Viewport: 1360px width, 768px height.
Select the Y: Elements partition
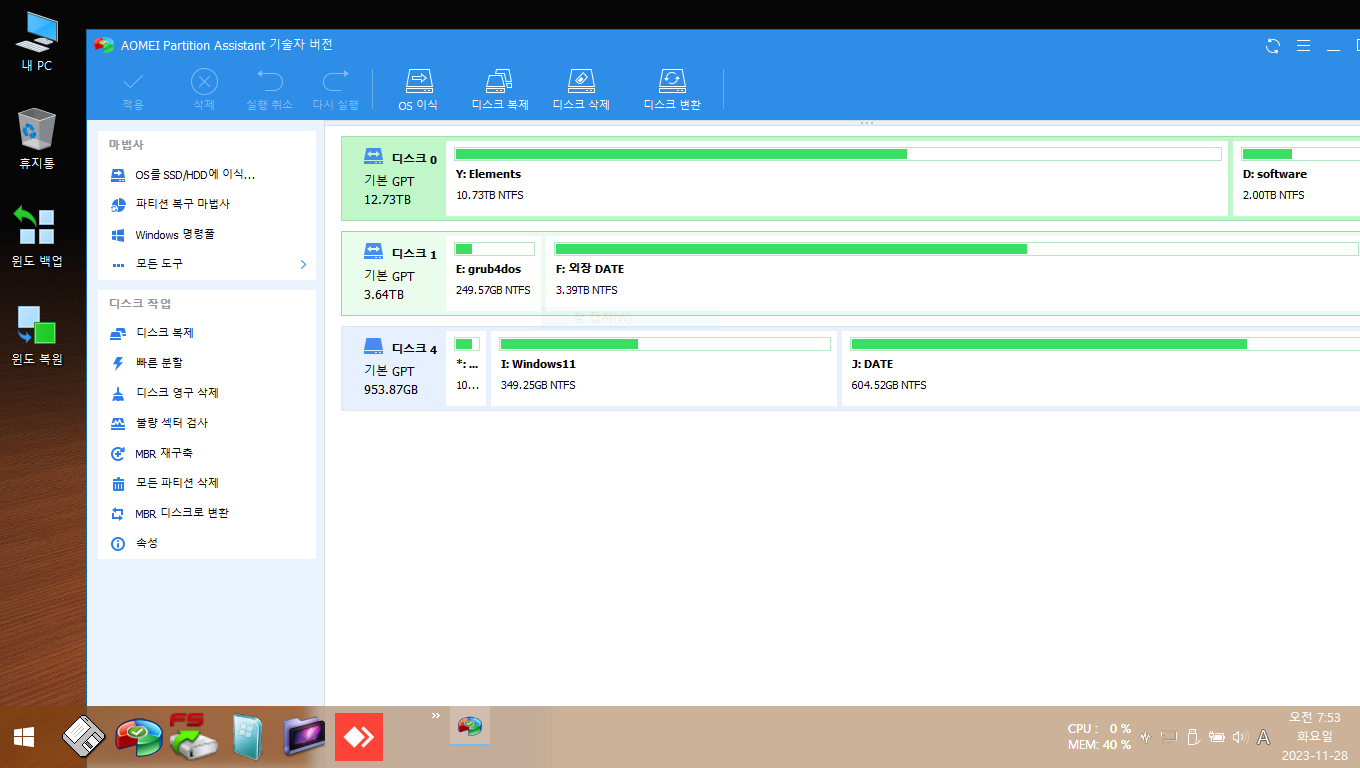click(x=837, y=178)
